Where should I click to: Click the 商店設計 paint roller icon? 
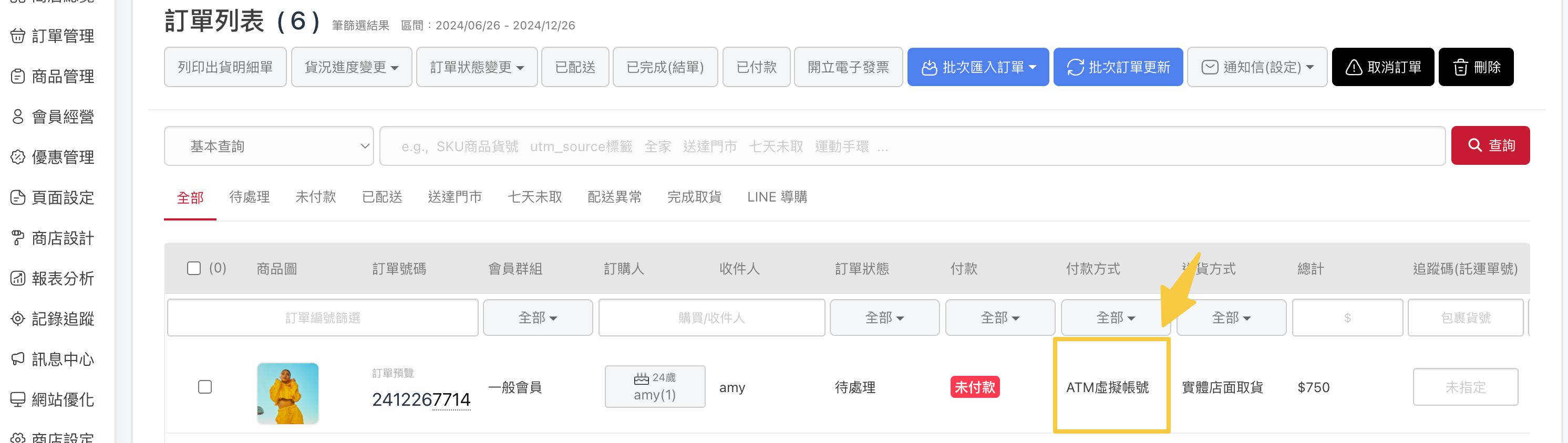coord(18,238)
